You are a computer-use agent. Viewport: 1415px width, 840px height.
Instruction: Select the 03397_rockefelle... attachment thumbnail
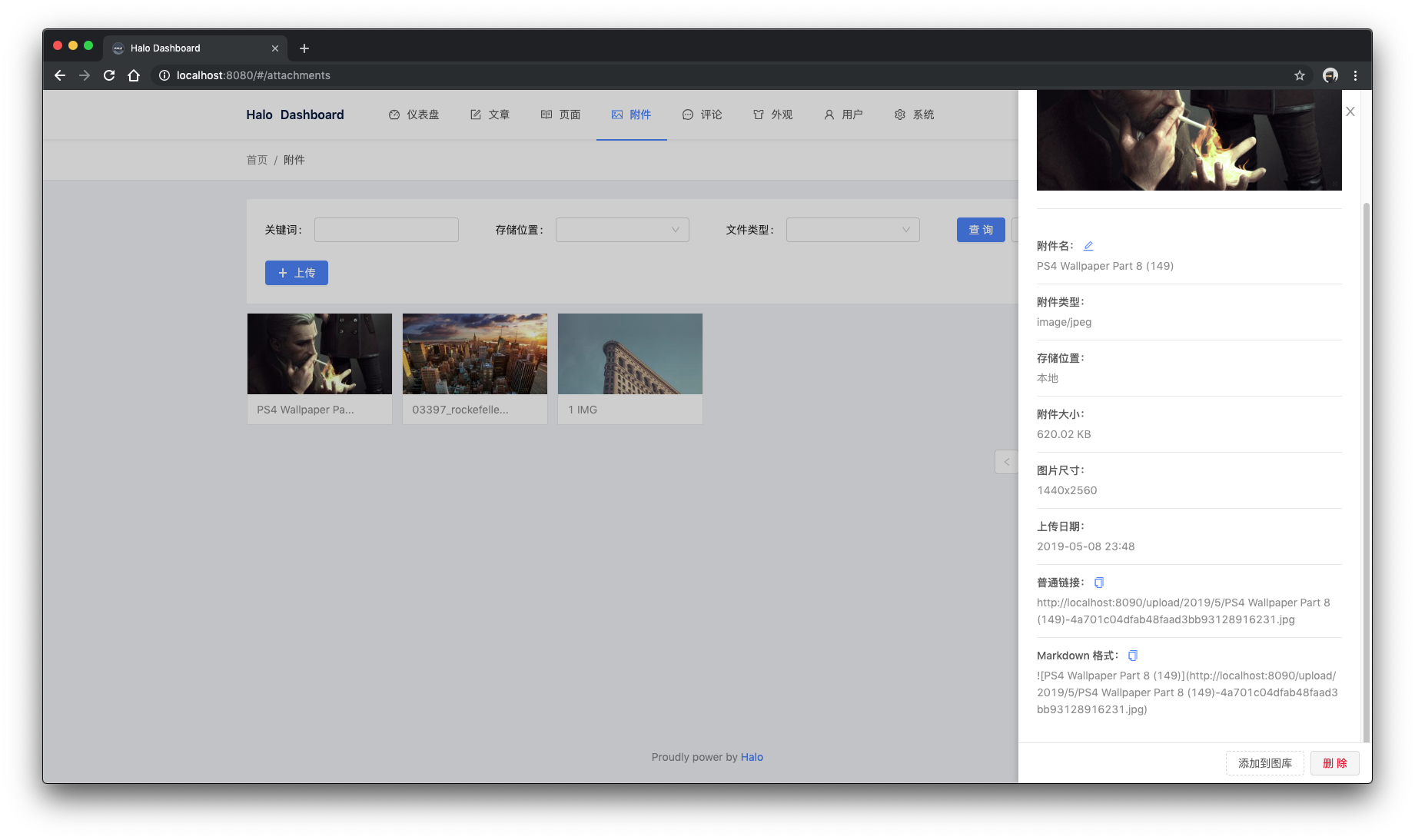pyautogui.click(x=475, y=369)
